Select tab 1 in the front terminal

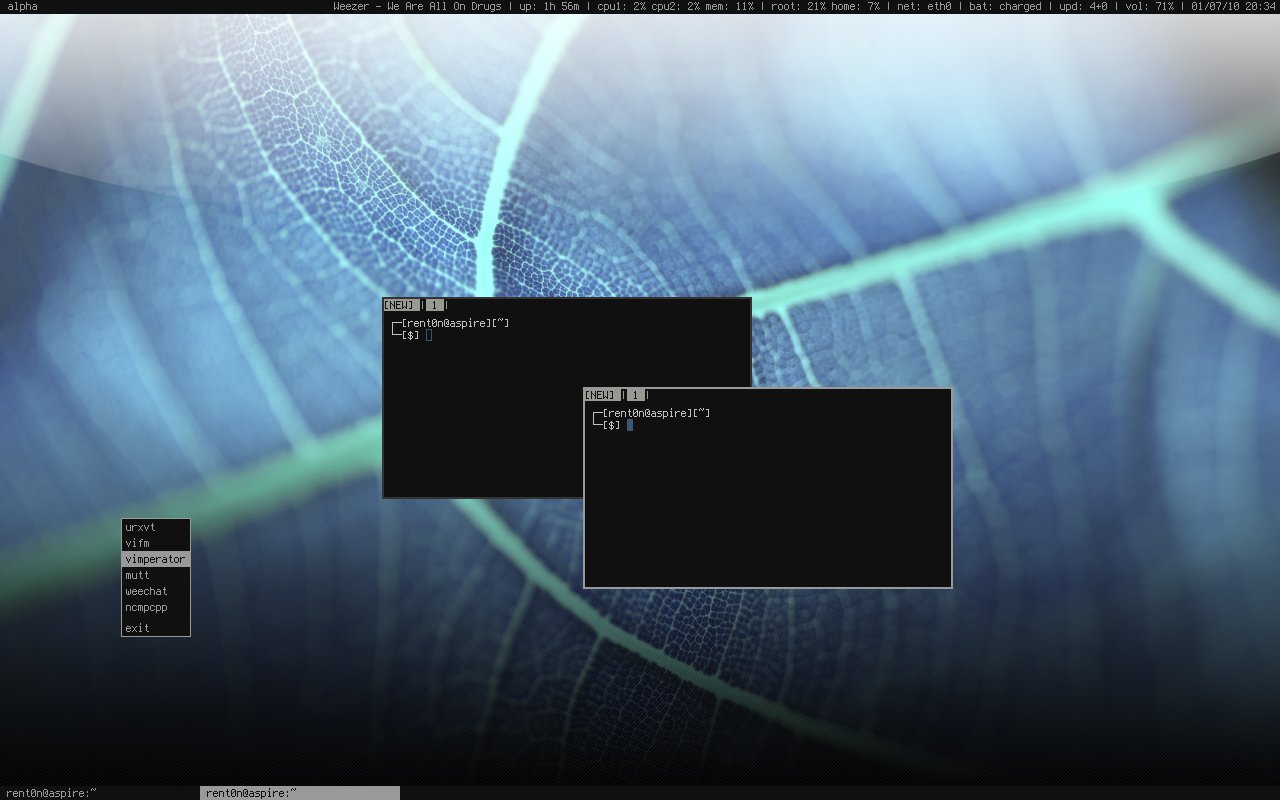(636, 395)
